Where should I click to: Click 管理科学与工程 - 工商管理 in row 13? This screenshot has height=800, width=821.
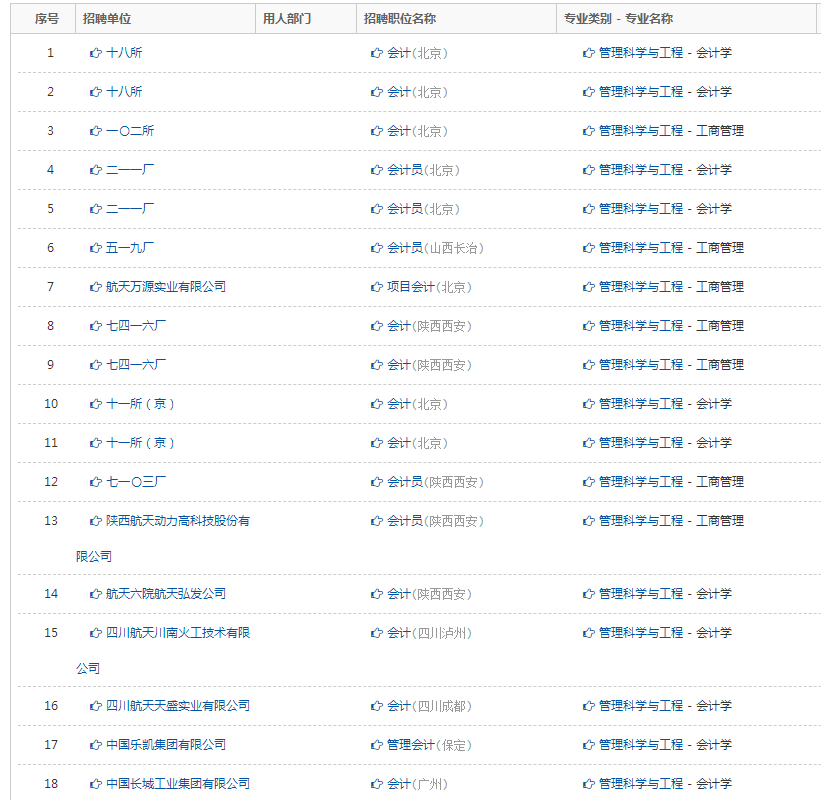(671, 521)
